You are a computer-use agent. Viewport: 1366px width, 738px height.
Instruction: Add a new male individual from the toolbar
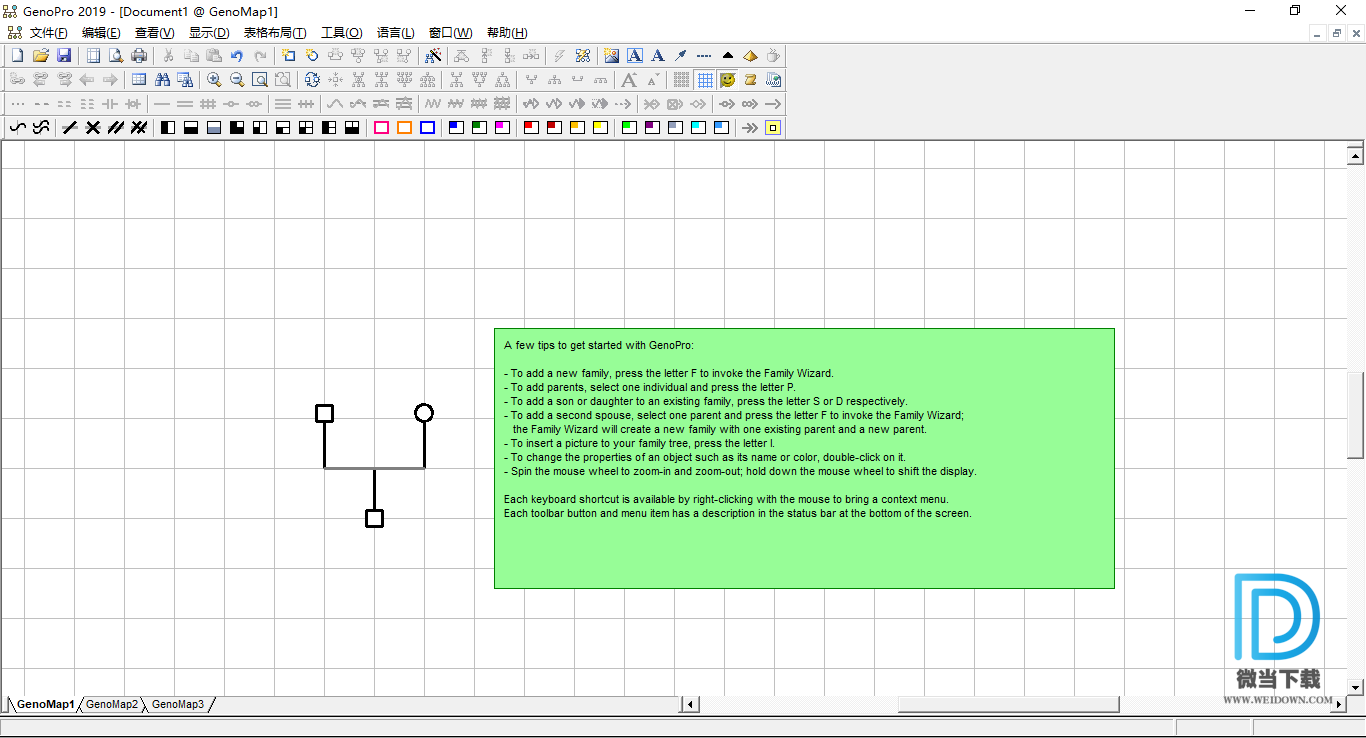[288, 56]
